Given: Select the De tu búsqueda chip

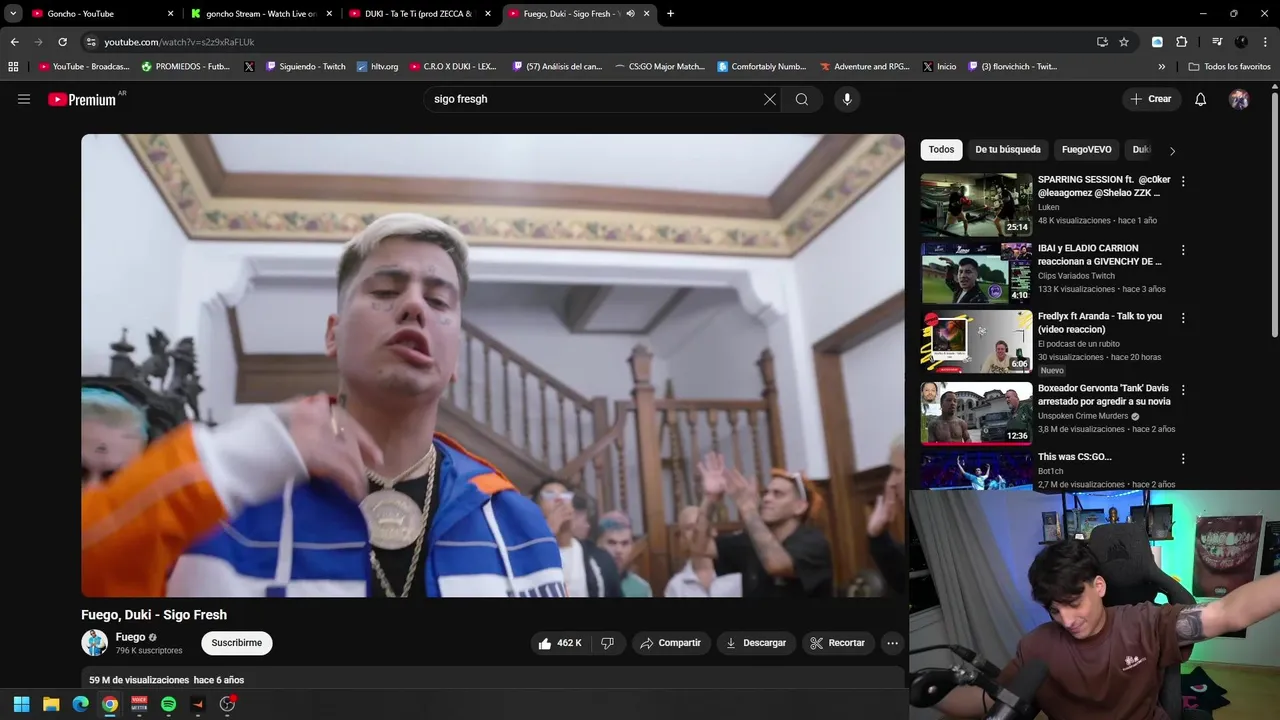Looking at the screenshot, I should pyautogui.click(x=1008, y=150).
